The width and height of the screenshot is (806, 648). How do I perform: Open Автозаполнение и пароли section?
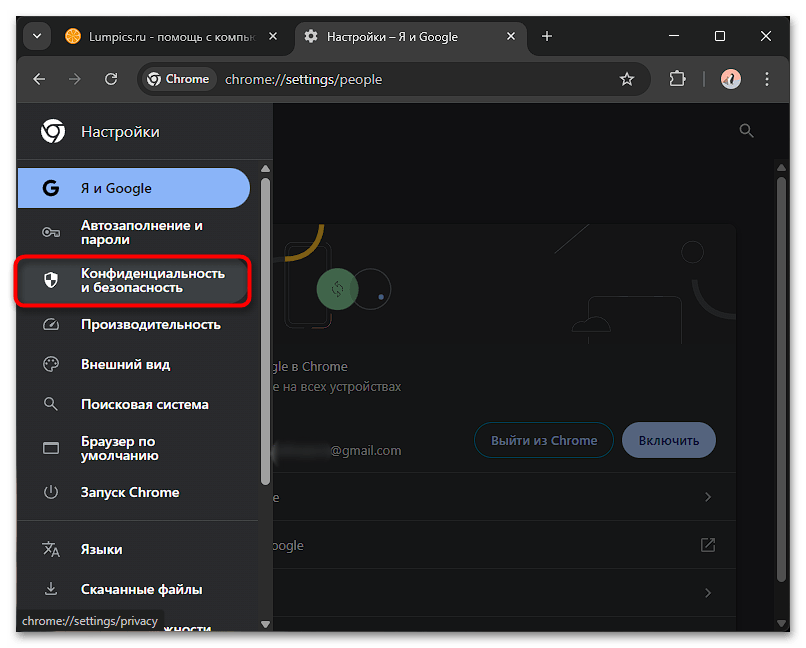click(134, 233)
